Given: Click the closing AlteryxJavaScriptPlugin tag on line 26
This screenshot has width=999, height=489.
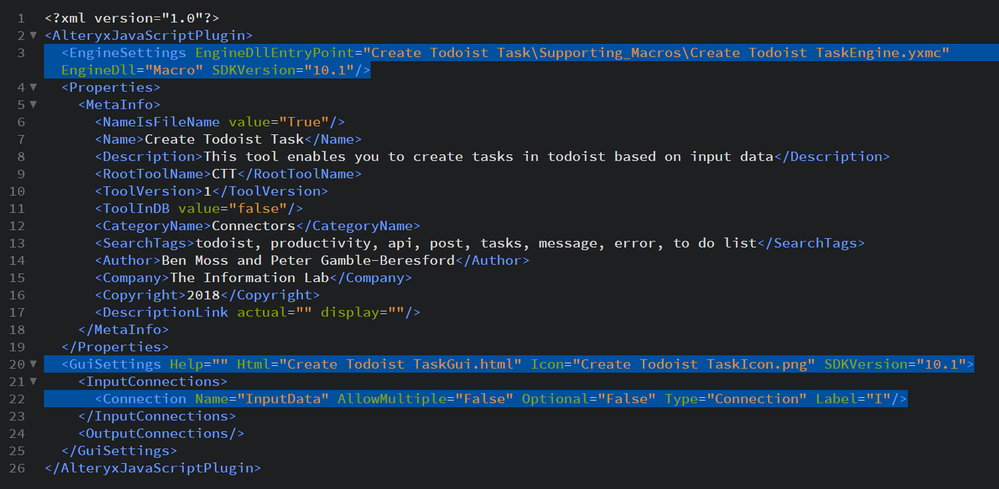Looking at the screenshot, I should click(x=153, y=468).
